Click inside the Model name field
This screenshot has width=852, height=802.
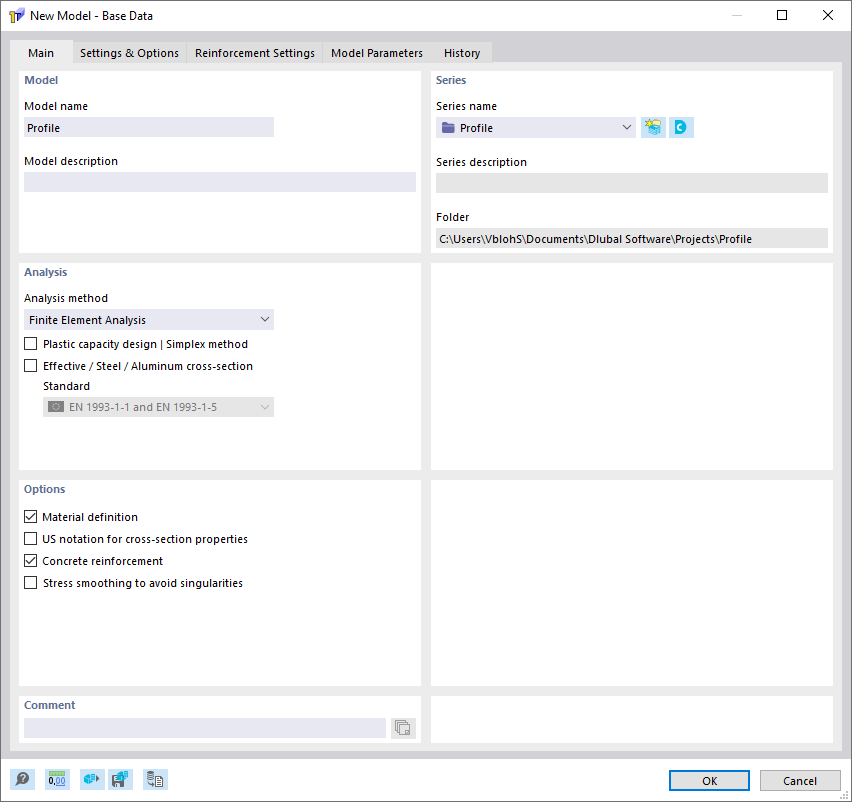click(x=148, y=127)
